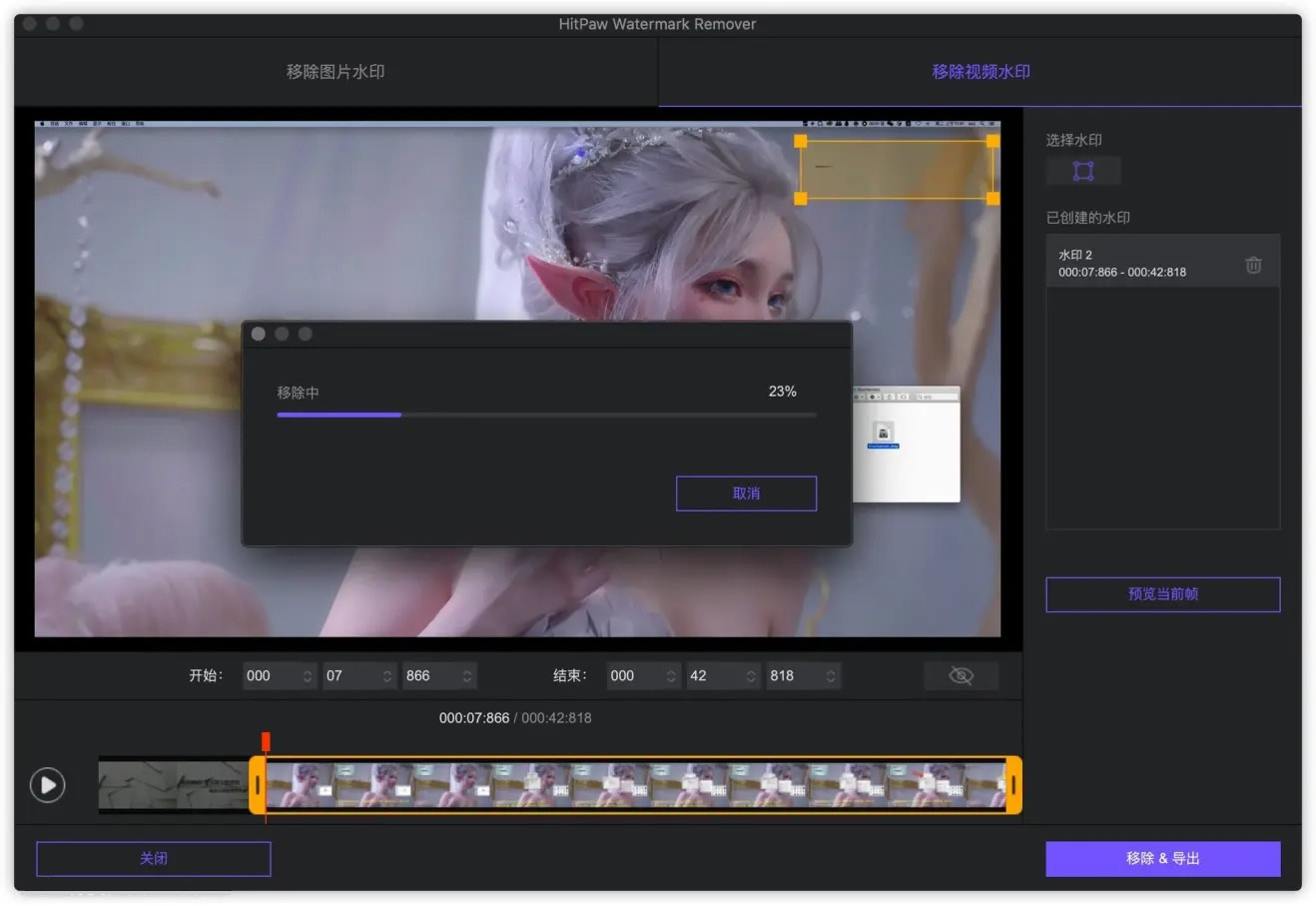Screen dimensions: 1316x905
Task: Select the watermark selection box tool
Action: coord(1083,171)
